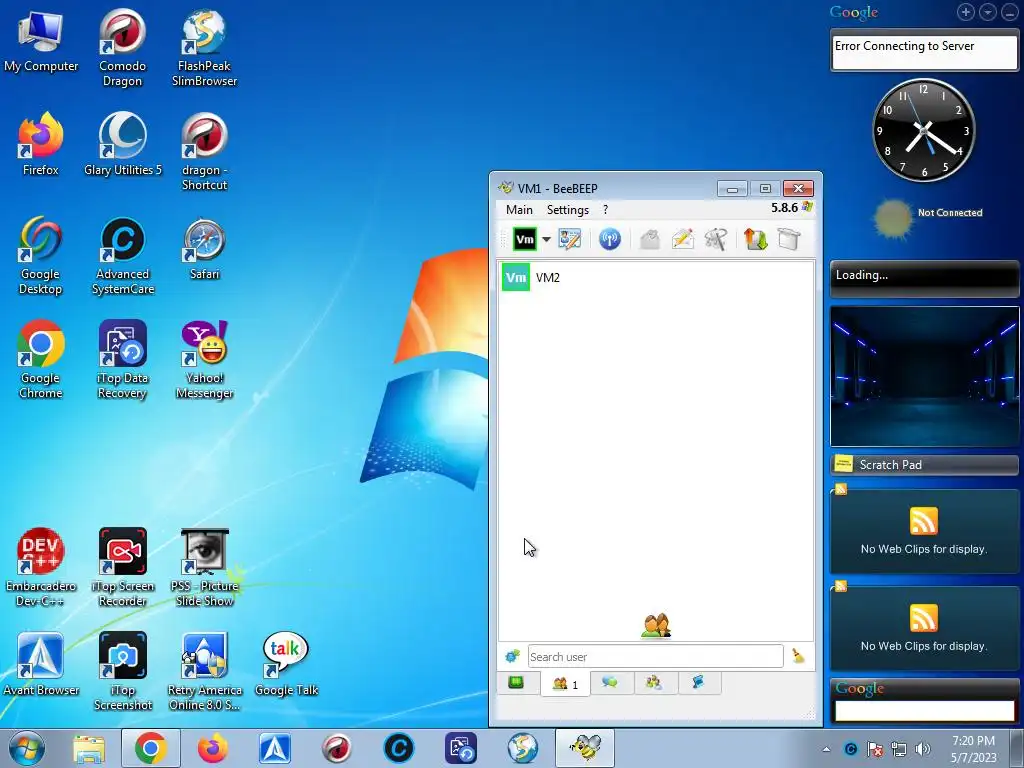
Task: Click the grayed-out house message icon in BeeBEEP toolbar
Action: coord(649,239)
